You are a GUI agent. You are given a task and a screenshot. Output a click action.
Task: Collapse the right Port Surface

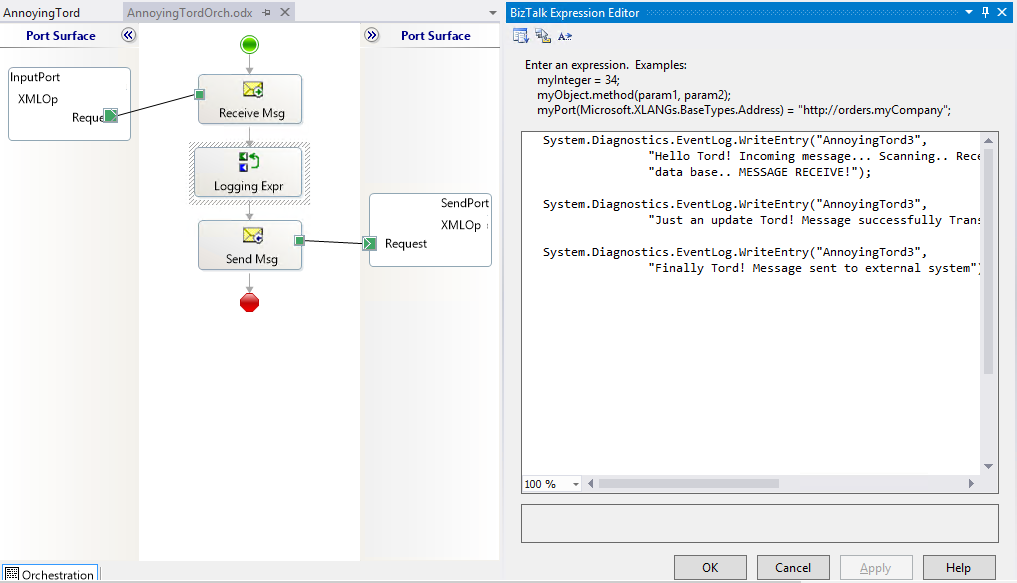[x=372, y=35]
